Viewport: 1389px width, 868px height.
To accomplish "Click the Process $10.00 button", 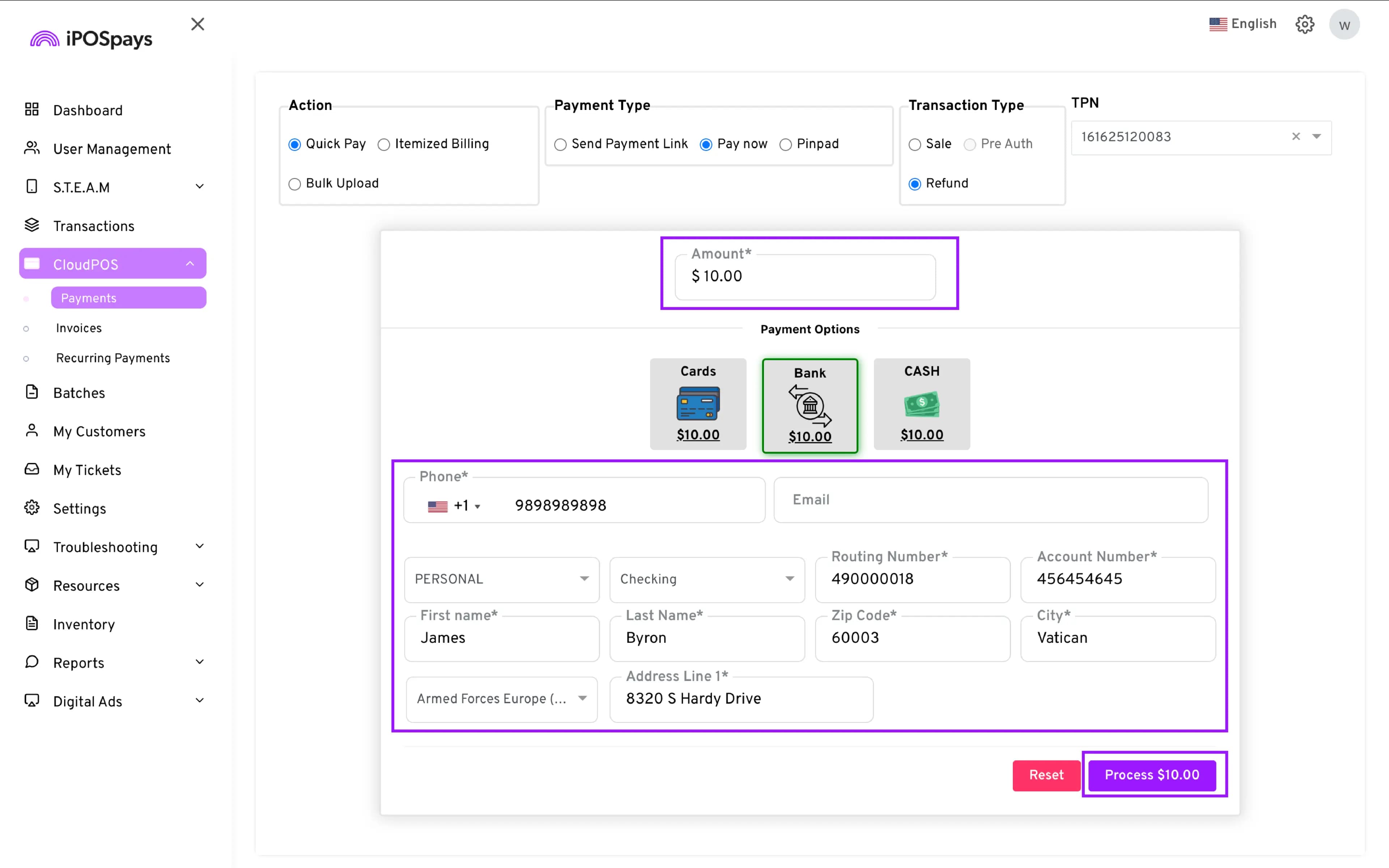I will pos(1151,774).
